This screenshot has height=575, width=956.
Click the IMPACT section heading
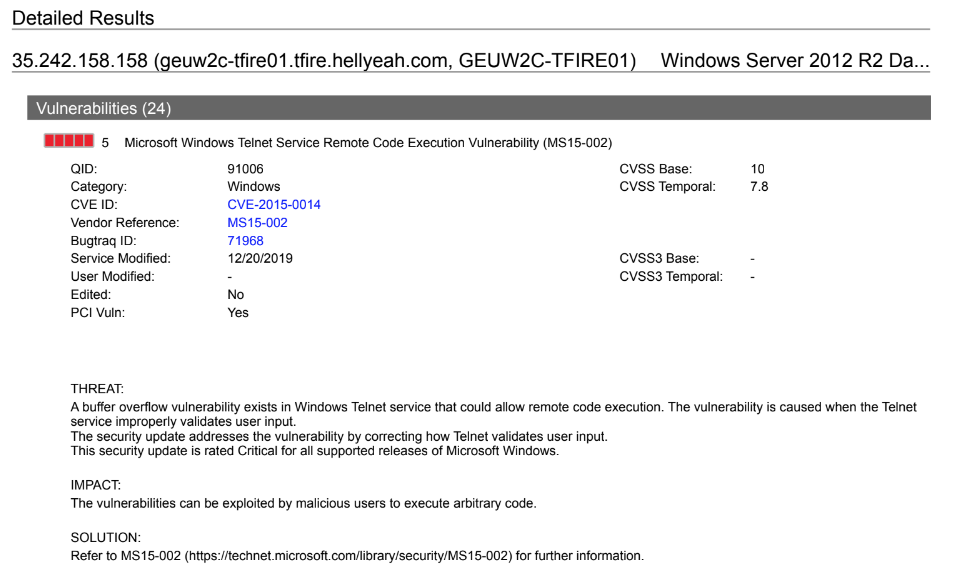(x=96, y=485)
